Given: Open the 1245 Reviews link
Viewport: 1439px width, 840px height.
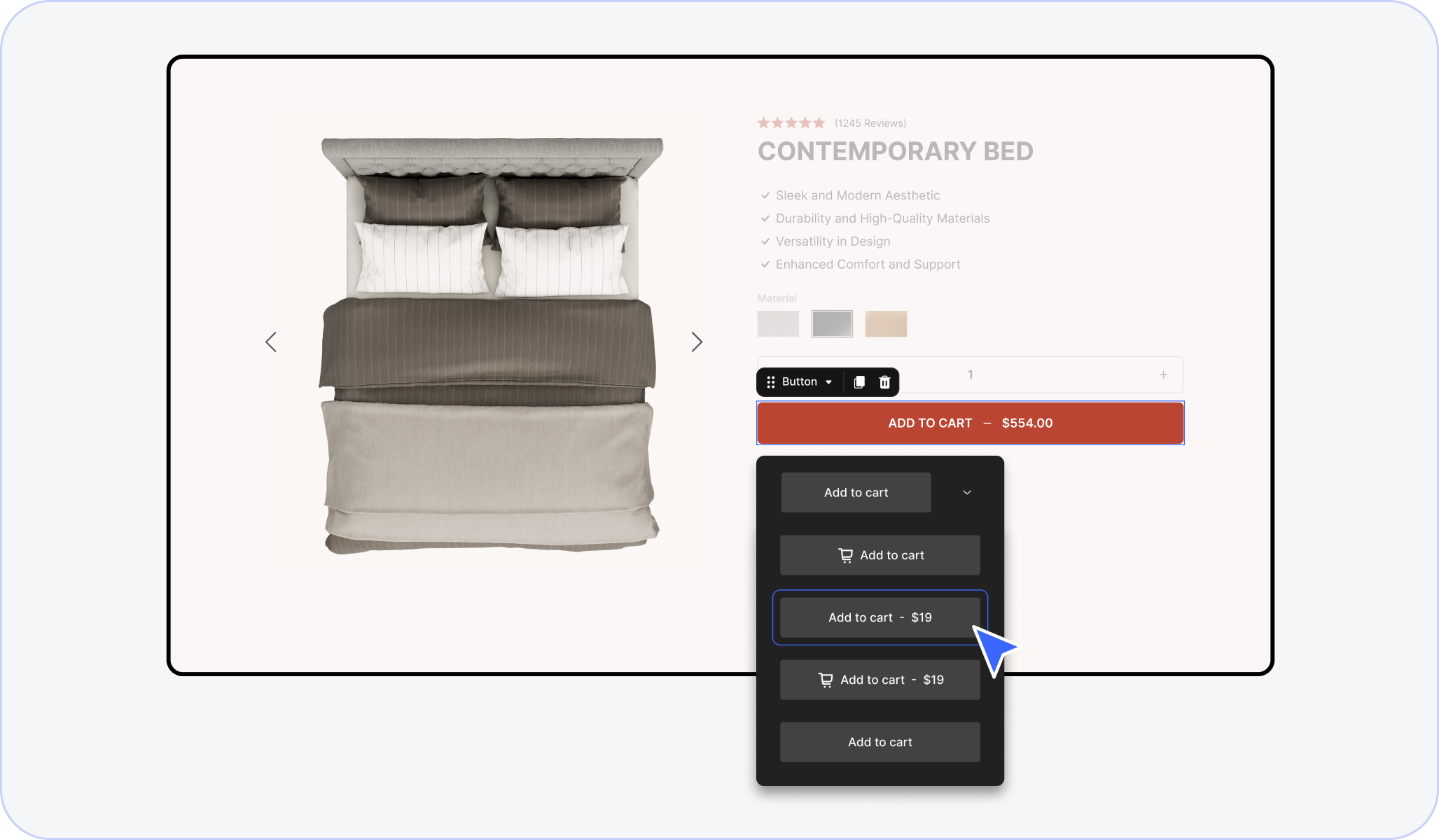Looking at the screenshot, I should pyautogui.click(x=870, y=123).
